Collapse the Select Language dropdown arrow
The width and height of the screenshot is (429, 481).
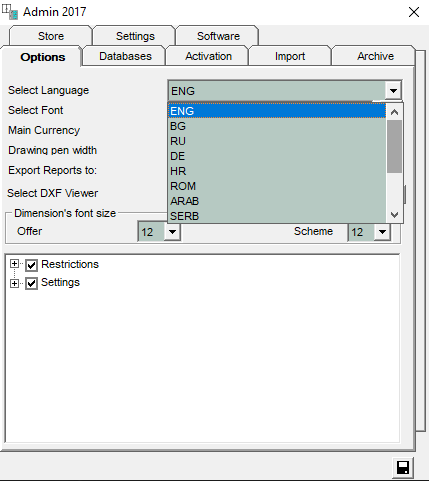tap(393, 90)
